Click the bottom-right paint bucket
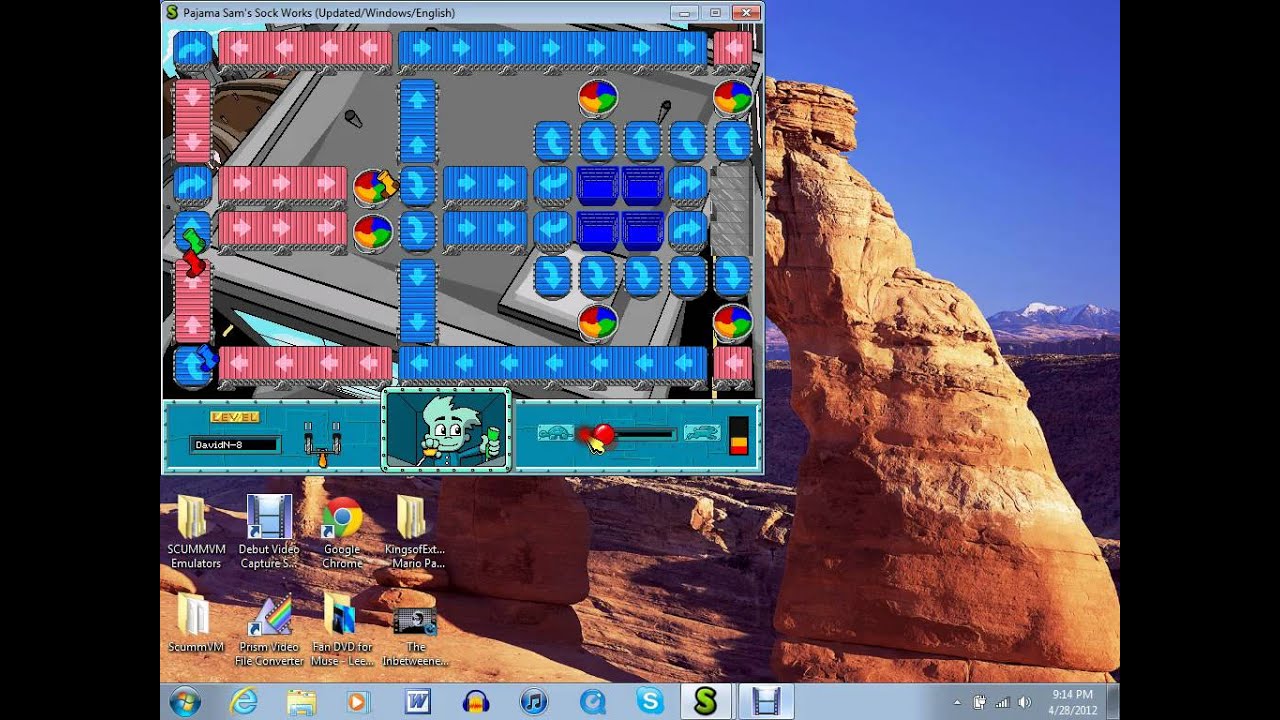 pos(733,322)
